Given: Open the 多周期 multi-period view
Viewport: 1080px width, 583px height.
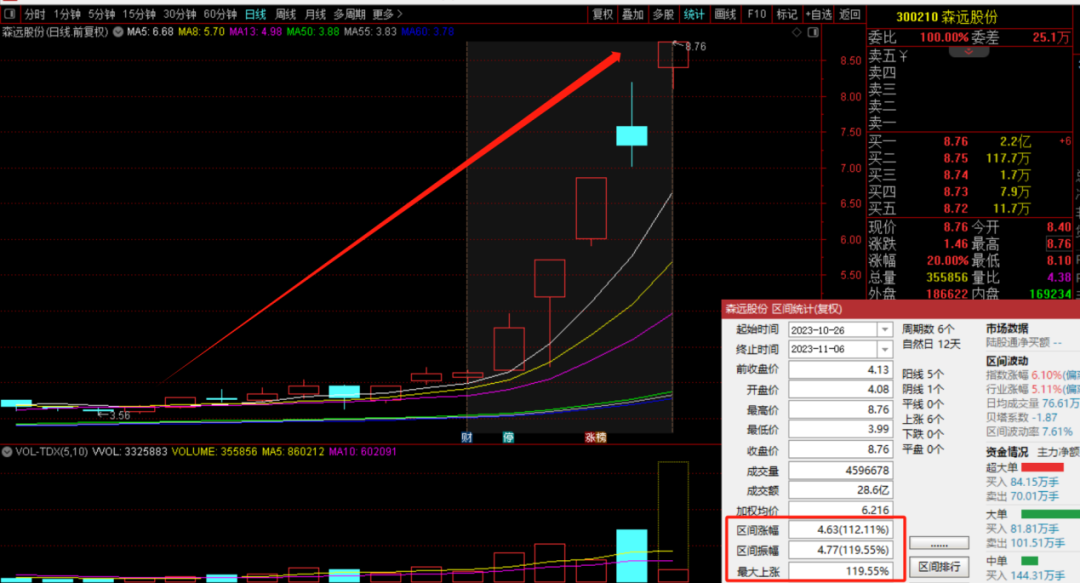Looking at the screenshot, I should tap(349, 14).
